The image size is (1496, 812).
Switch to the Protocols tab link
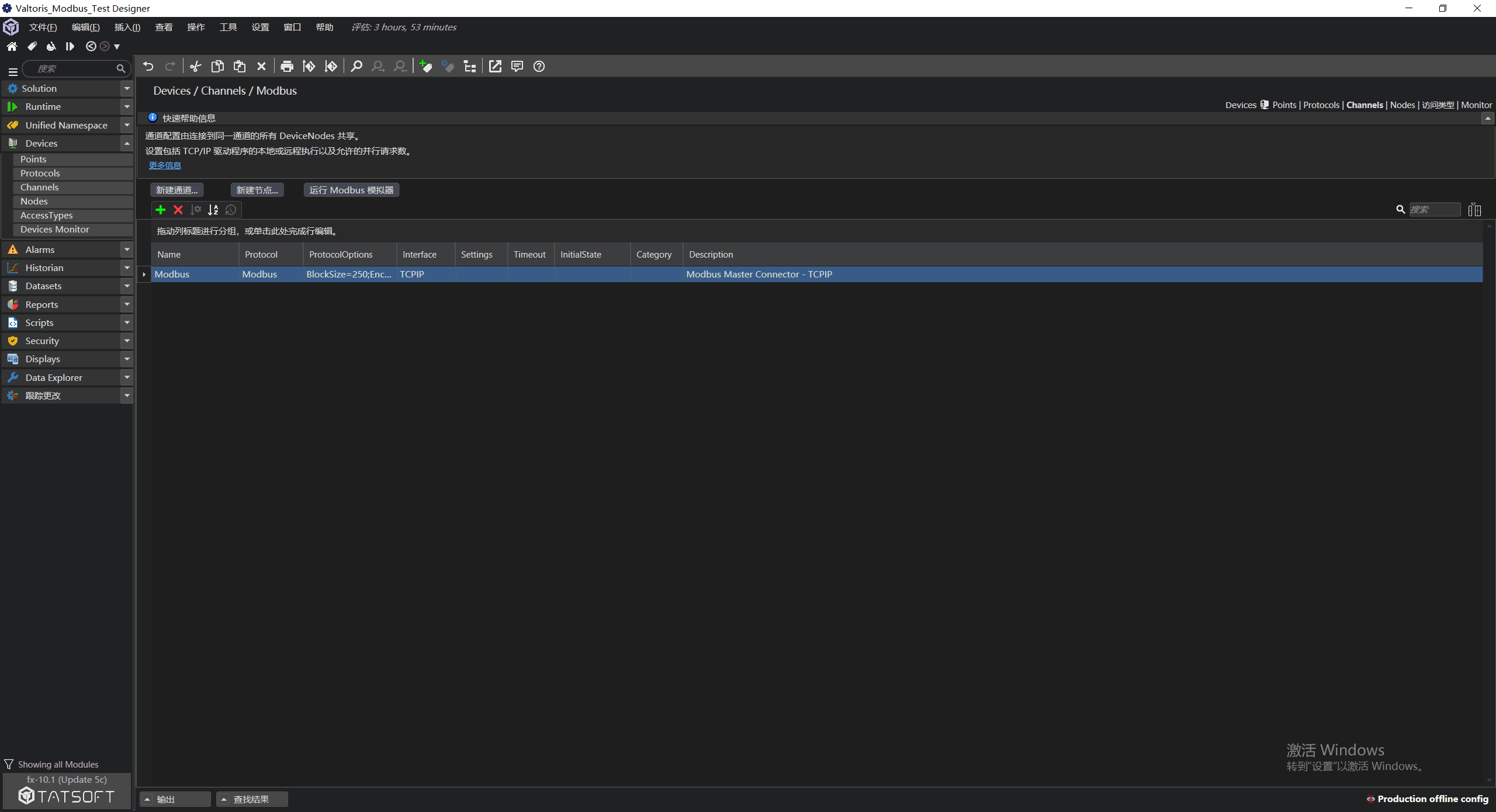click(1321, 105)
